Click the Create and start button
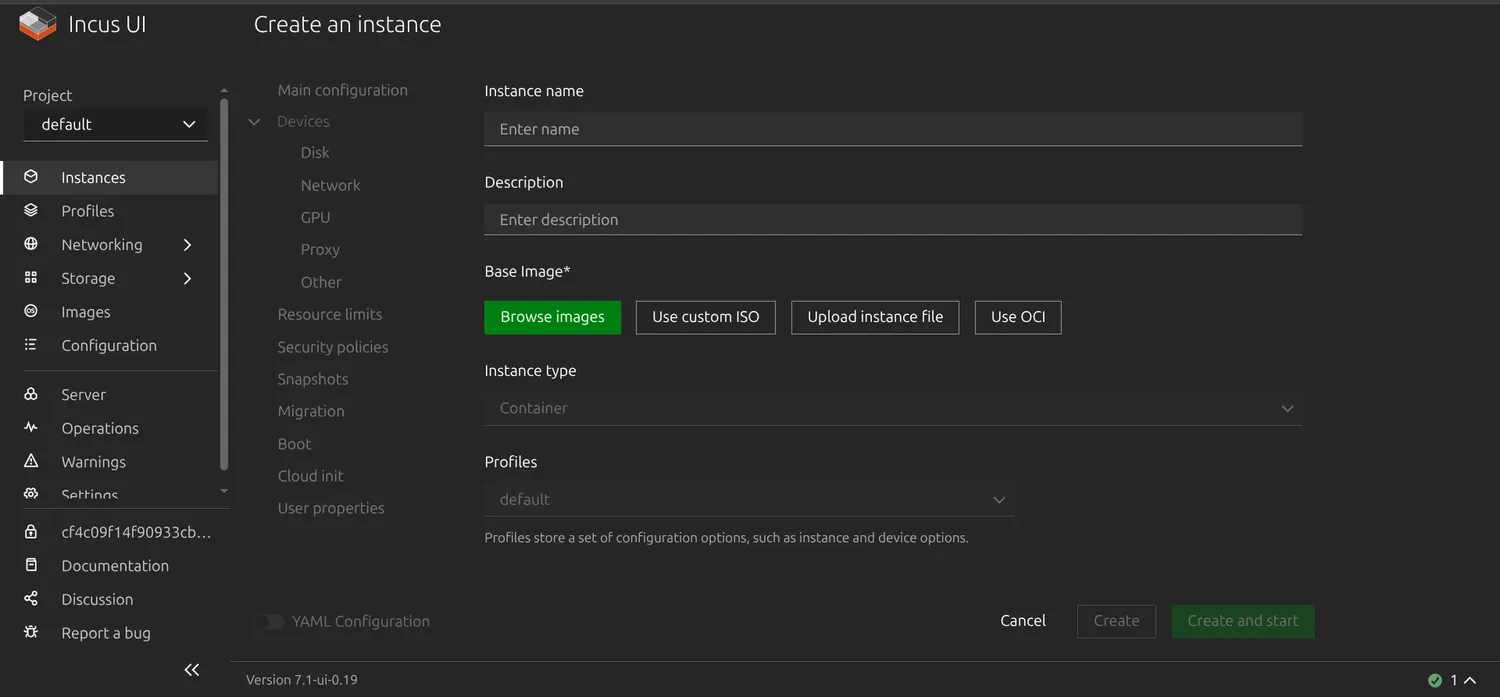Image resolution: width=1500 pixels, height=697 pixels. (x=1243, y=621)
